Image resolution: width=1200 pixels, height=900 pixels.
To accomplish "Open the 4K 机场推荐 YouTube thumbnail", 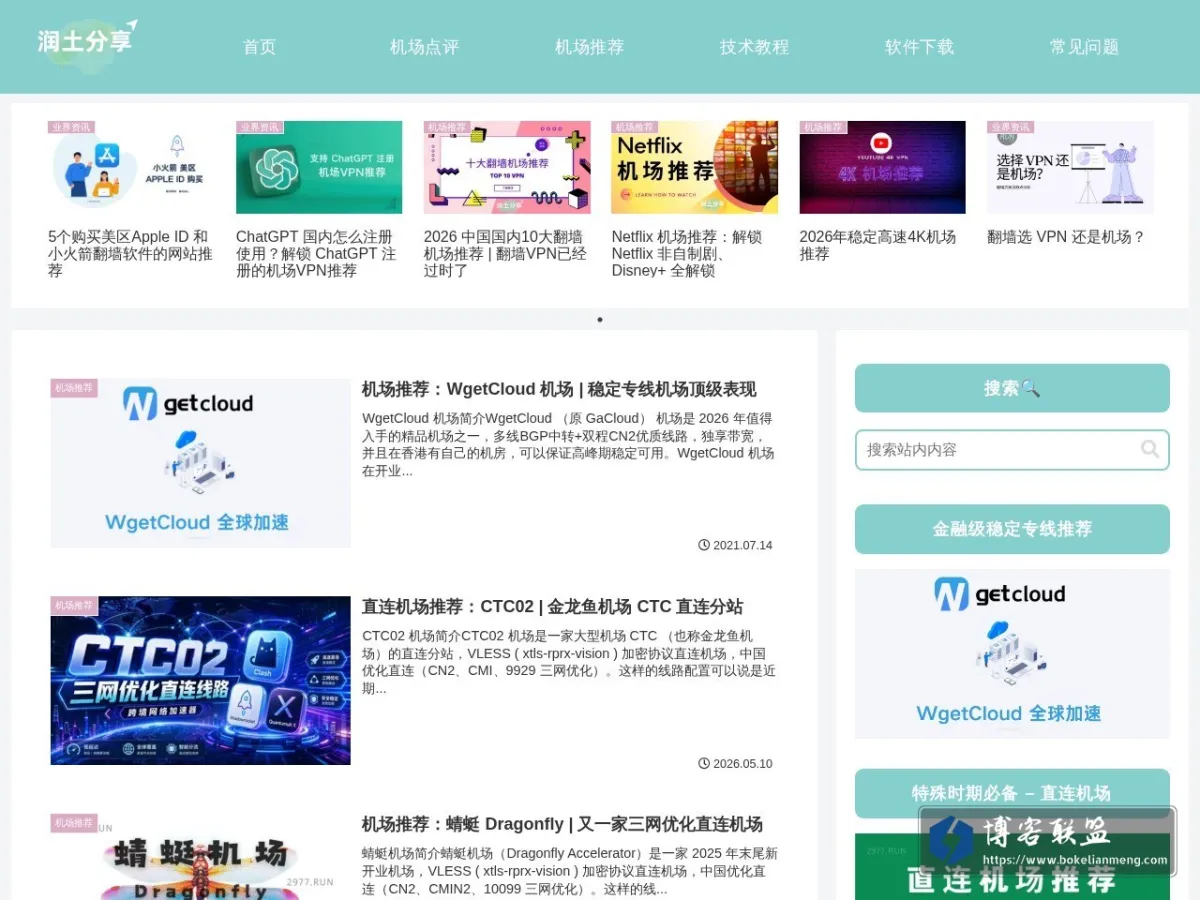I will pos(883,167).
